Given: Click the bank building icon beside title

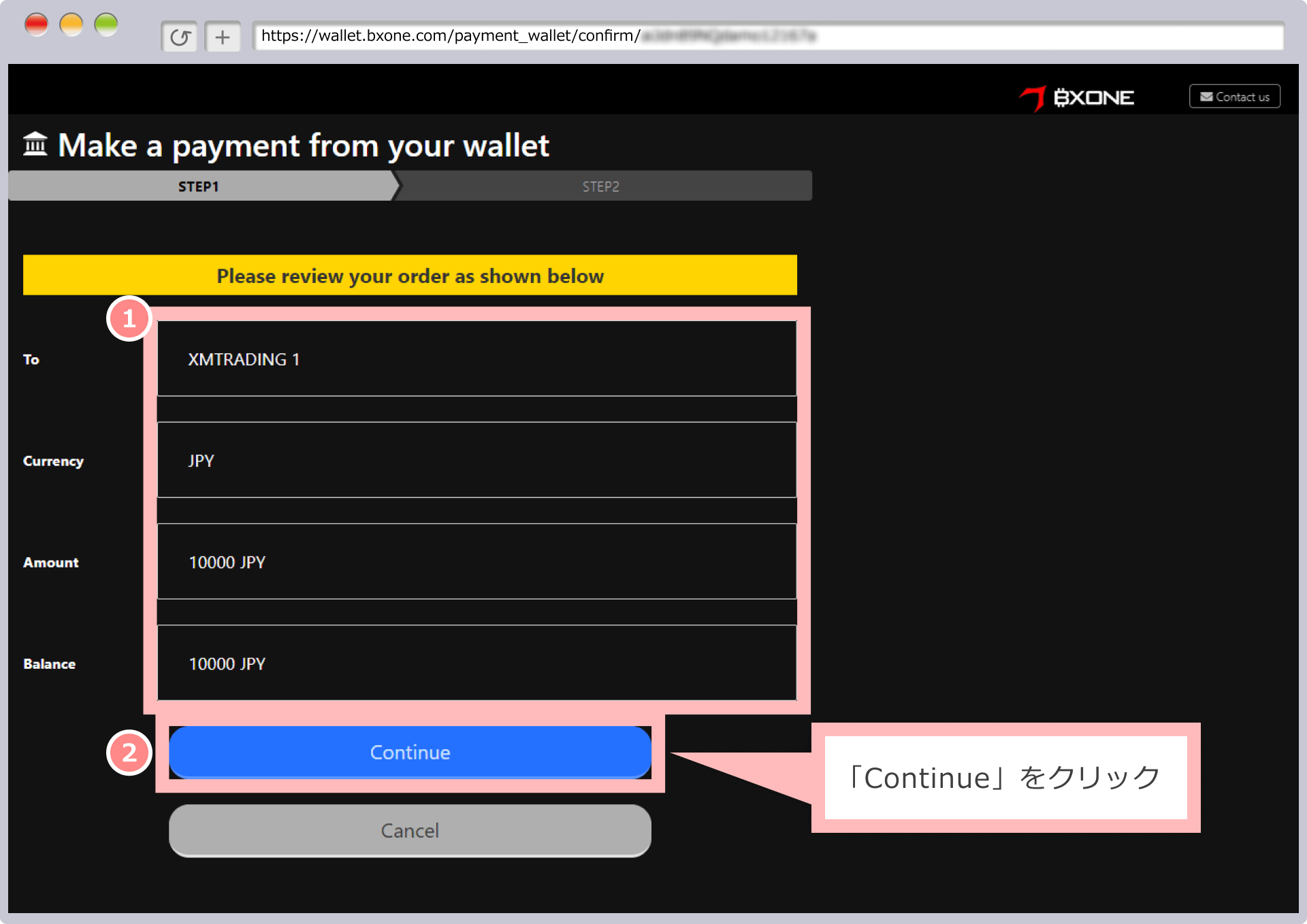Looking at the screenshot, I should [x=35, y=144].
